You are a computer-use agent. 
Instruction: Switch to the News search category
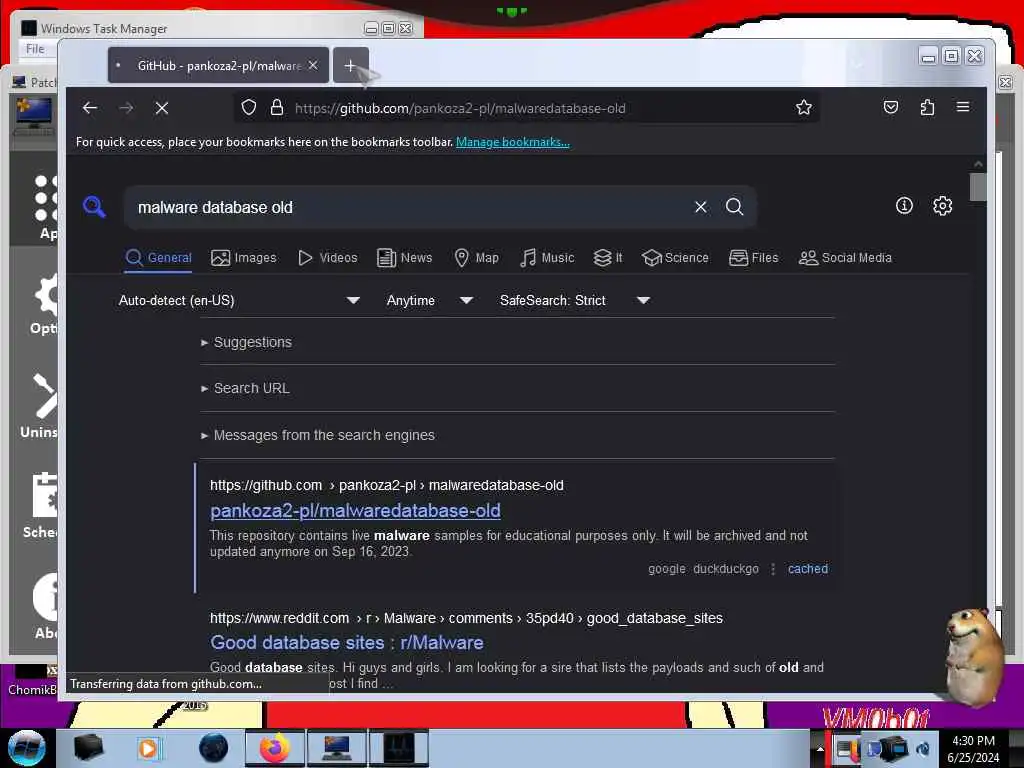click(x=404, y=258)
